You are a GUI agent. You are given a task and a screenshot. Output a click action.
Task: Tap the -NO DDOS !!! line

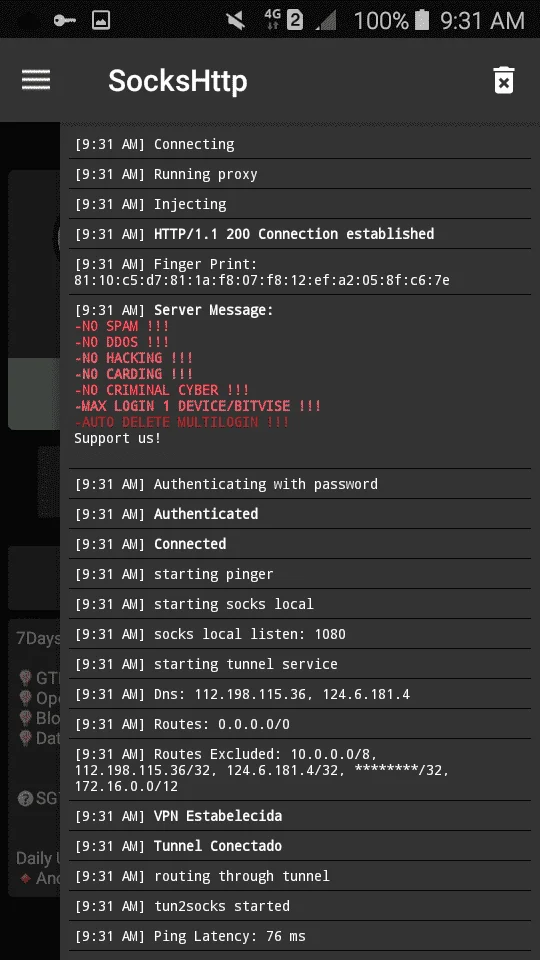pos(121,342)
